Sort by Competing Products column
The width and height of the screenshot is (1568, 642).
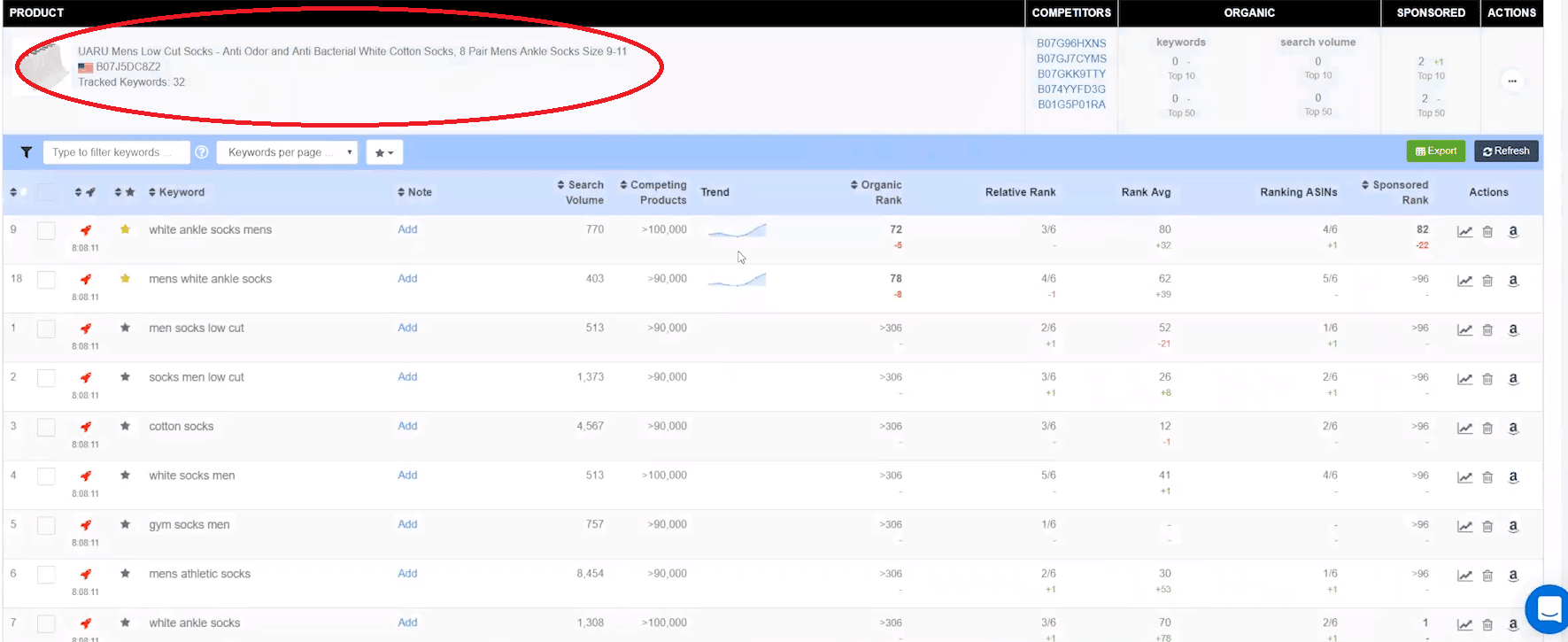pyautogui.click(x=653, y=192)
